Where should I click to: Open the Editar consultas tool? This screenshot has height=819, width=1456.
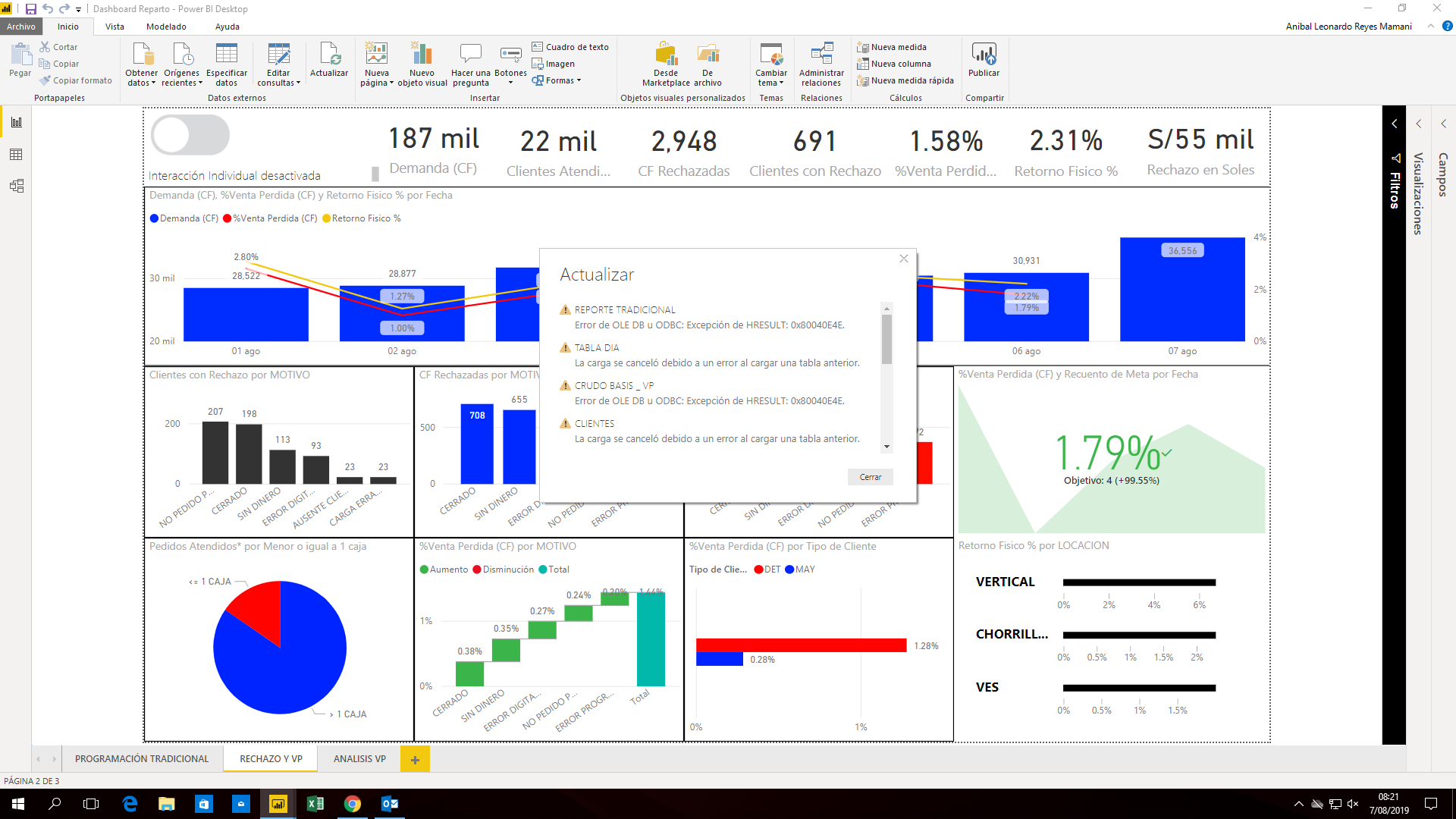278,64
